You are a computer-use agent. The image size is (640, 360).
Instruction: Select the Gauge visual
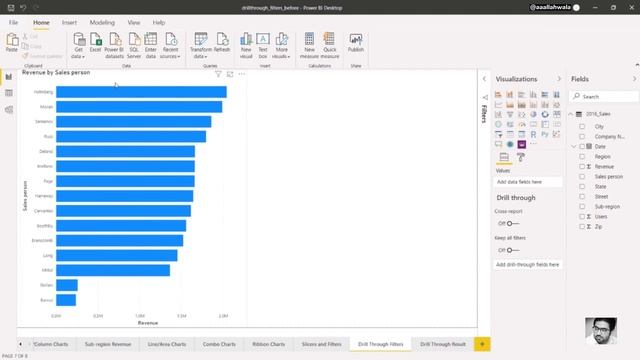[x=522, y=124]
